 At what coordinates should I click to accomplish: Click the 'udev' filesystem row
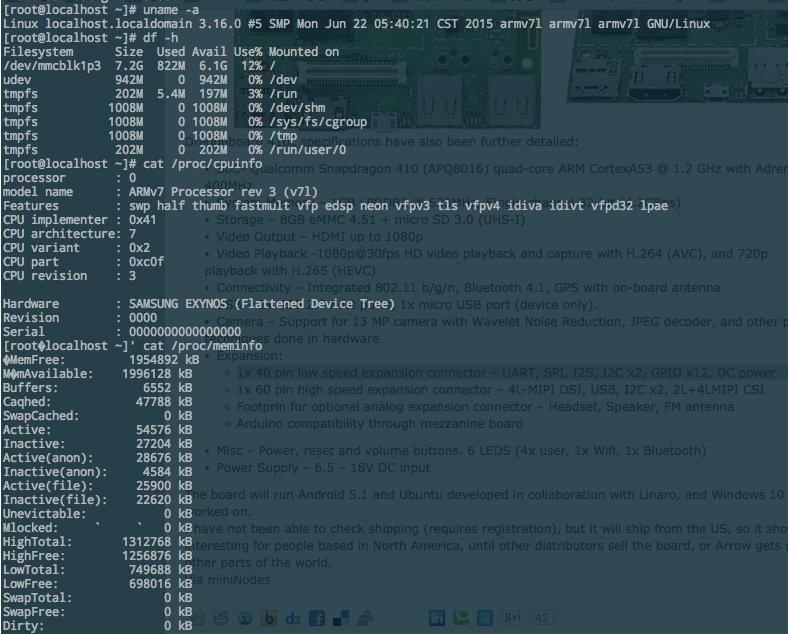click(150, 80)
